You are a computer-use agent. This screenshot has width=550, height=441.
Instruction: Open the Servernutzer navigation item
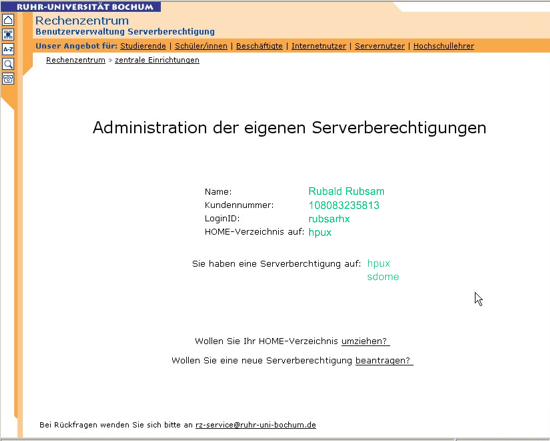[380, 46]
